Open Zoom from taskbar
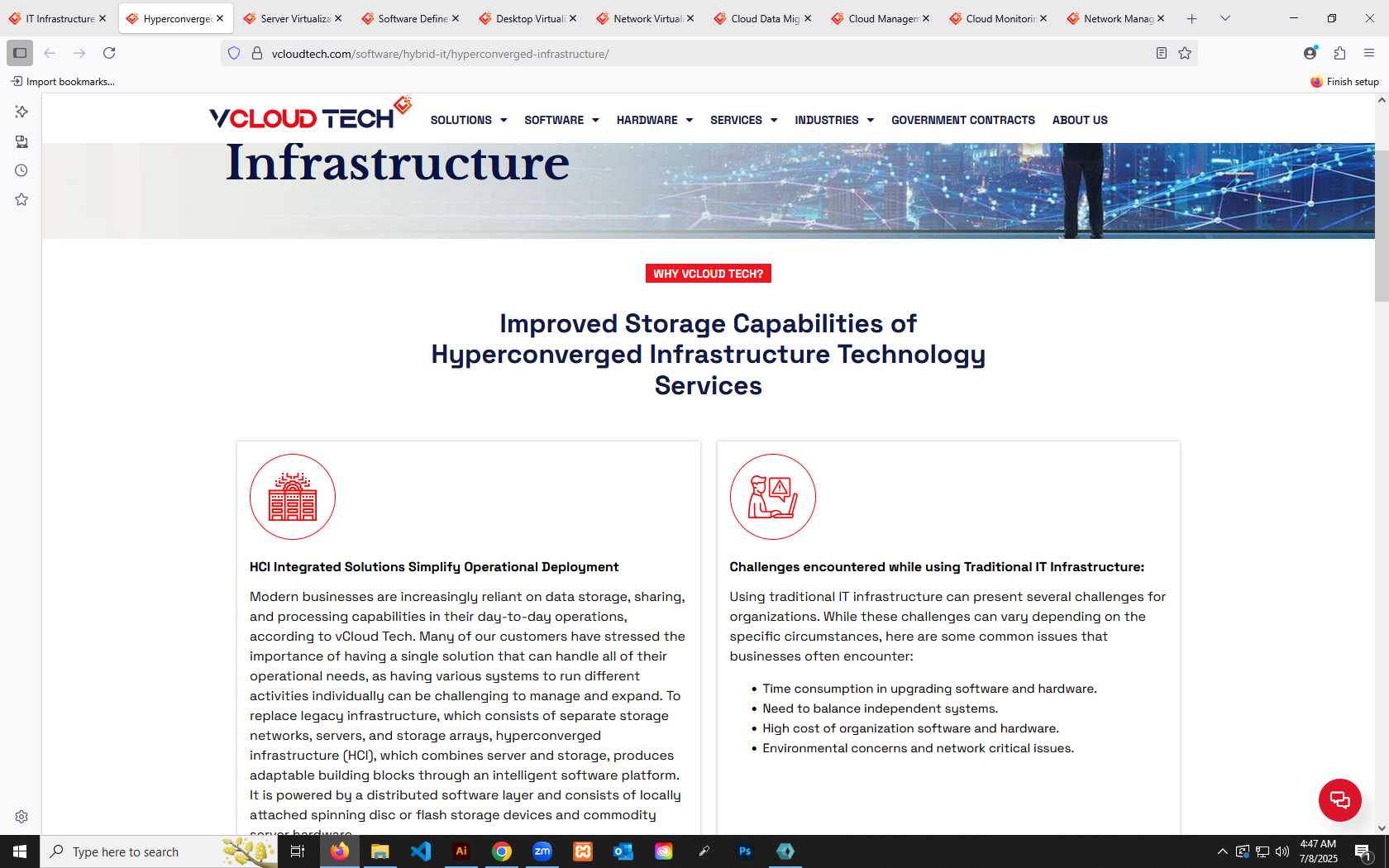 (542, 851)
